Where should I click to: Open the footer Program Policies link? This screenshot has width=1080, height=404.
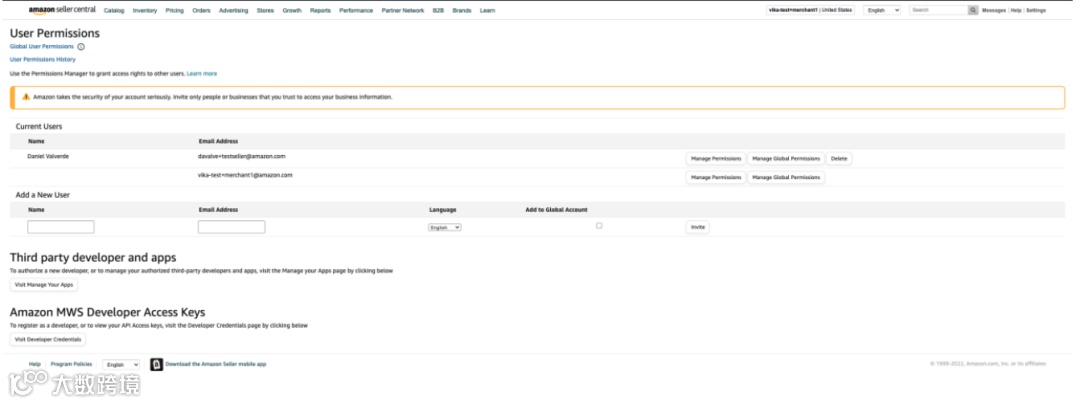tap(72, 364)
